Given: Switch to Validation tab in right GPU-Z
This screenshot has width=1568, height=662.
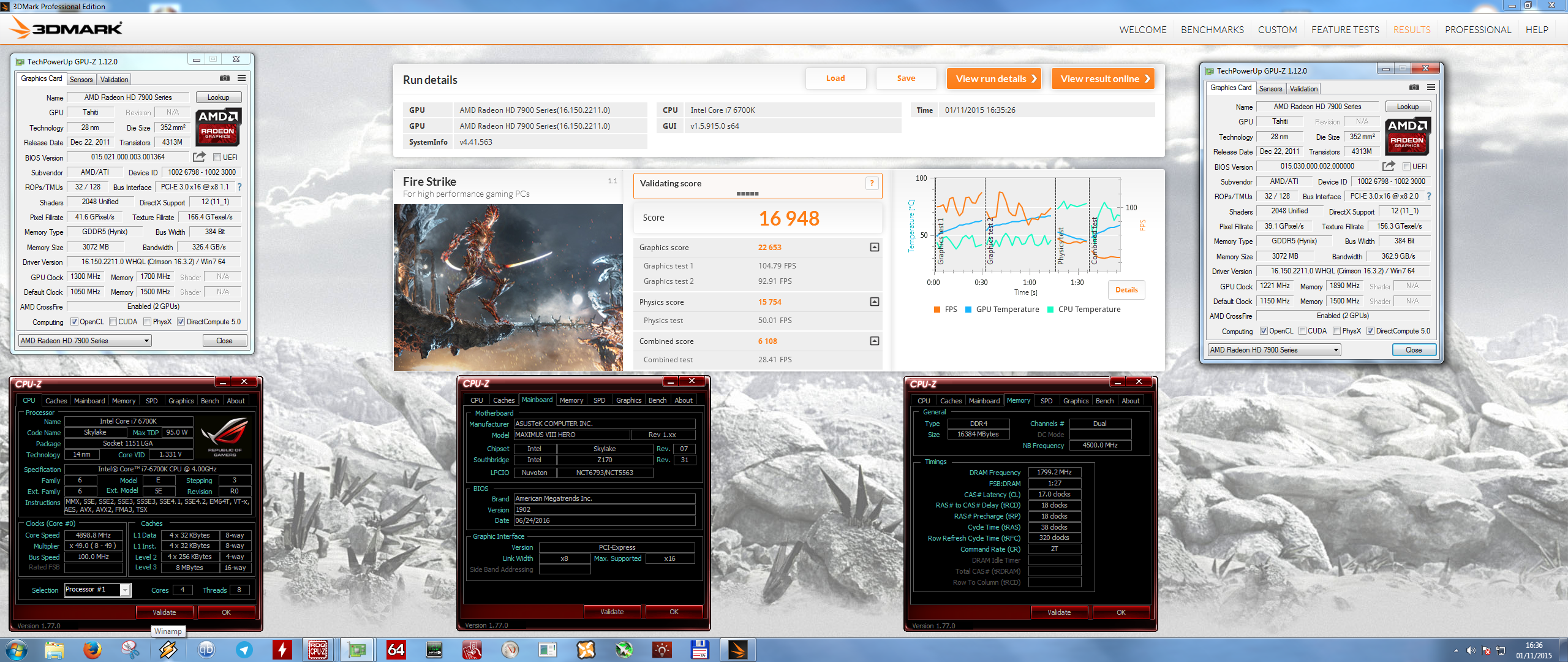Looking at the screenshot, I should 1303,89.
